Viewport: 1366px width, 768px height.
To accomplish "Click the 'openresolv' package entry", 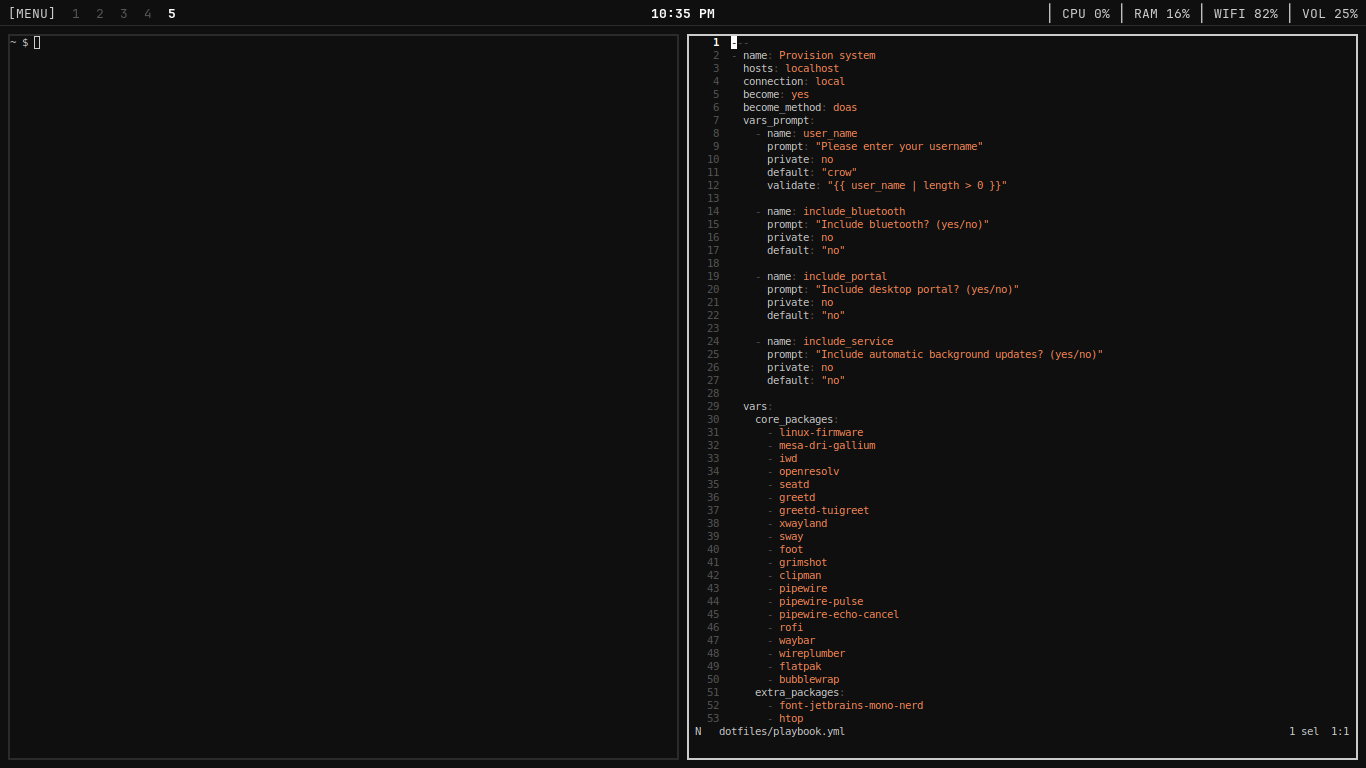I will (x=809, y=472).
